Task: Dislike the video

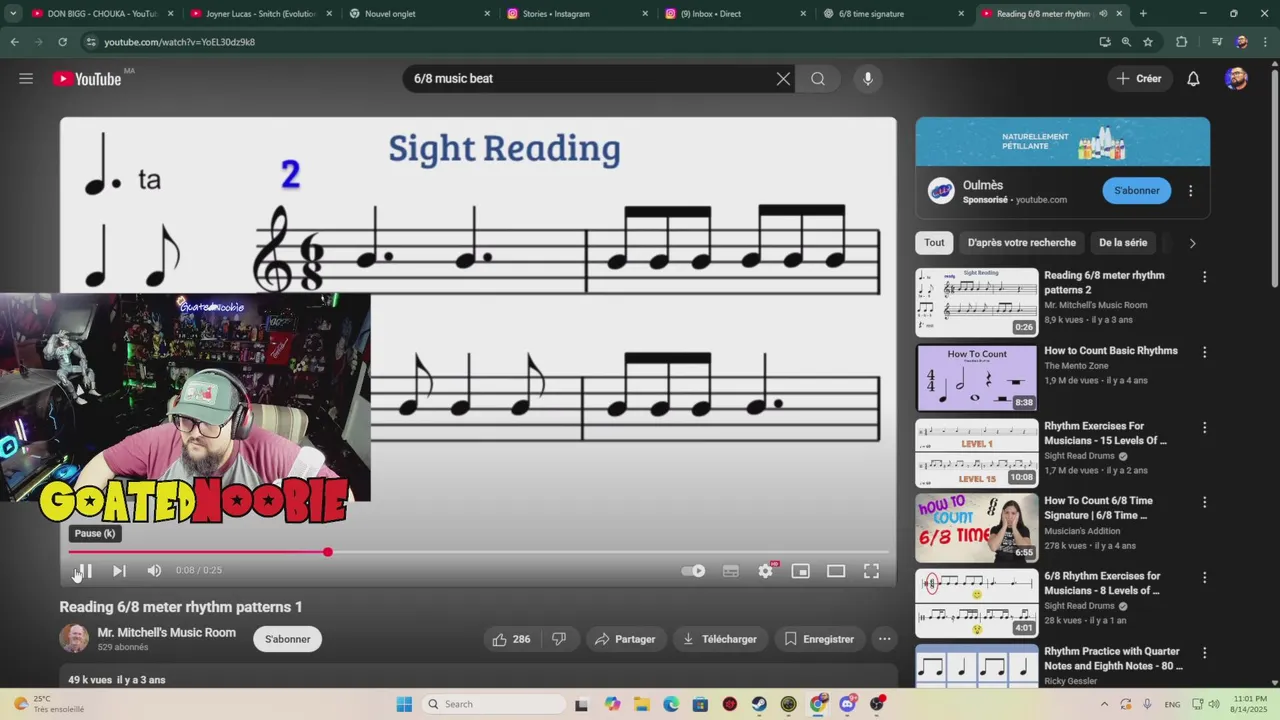Action: [559, 639]
